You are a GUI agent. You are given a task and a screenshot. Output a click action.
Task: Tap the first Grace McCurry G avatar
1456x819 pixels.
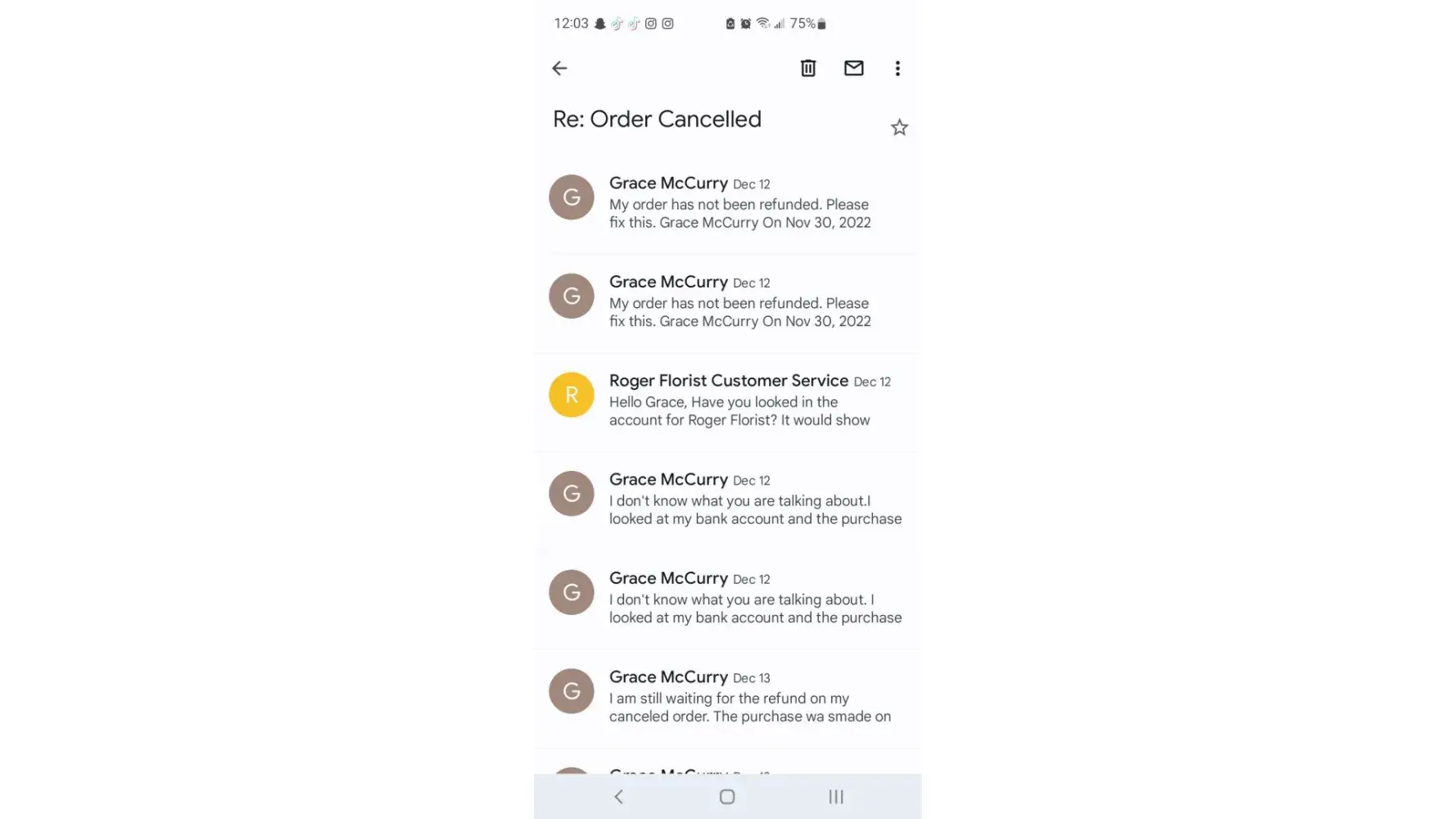tap(572, 197)
